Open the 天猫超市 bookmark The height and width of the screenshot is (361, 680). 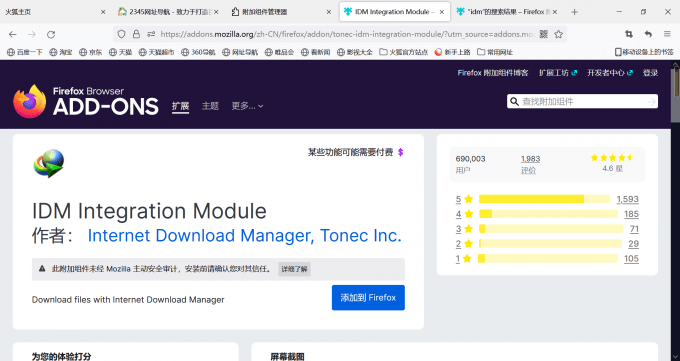(156, 52)
